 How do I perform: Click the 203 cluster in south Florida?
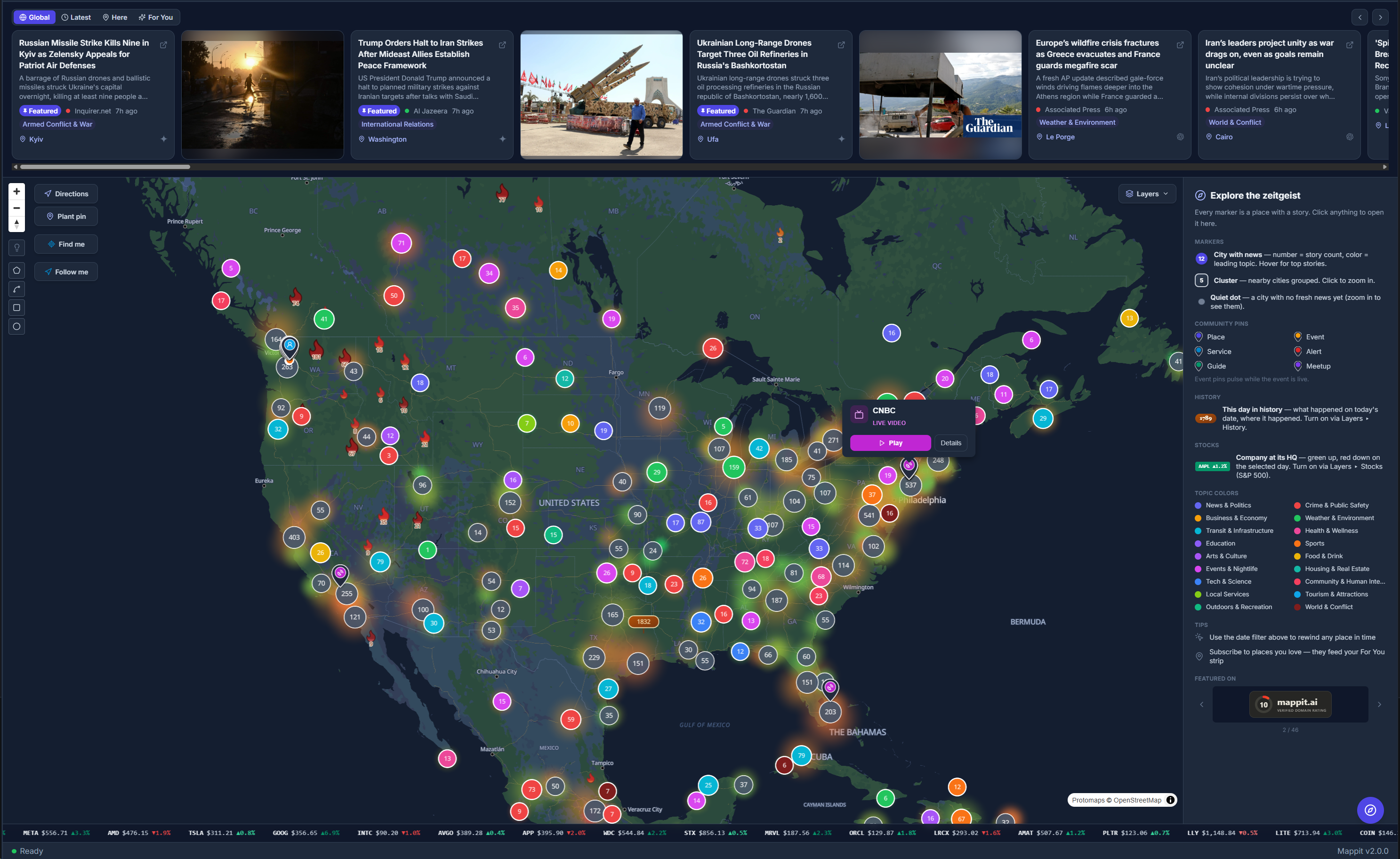[830, 712]
